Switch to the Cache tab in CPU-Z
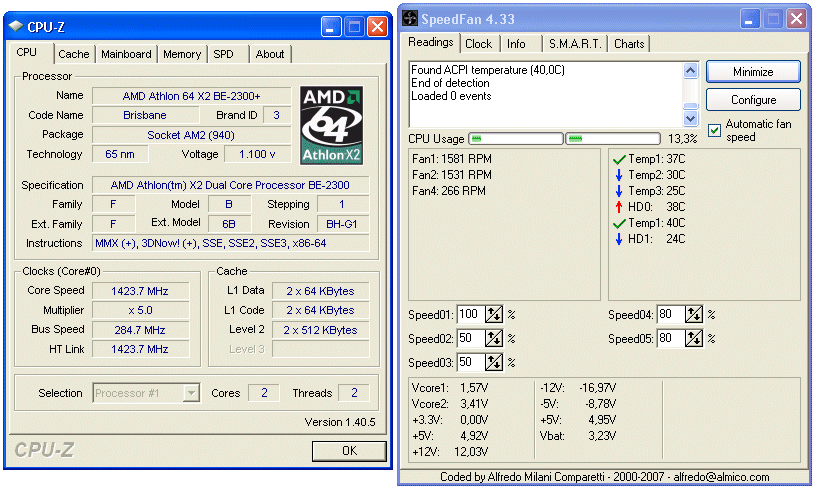Image resolution: width=814 pixels, height=488 pixels. [x=74, y=54]
